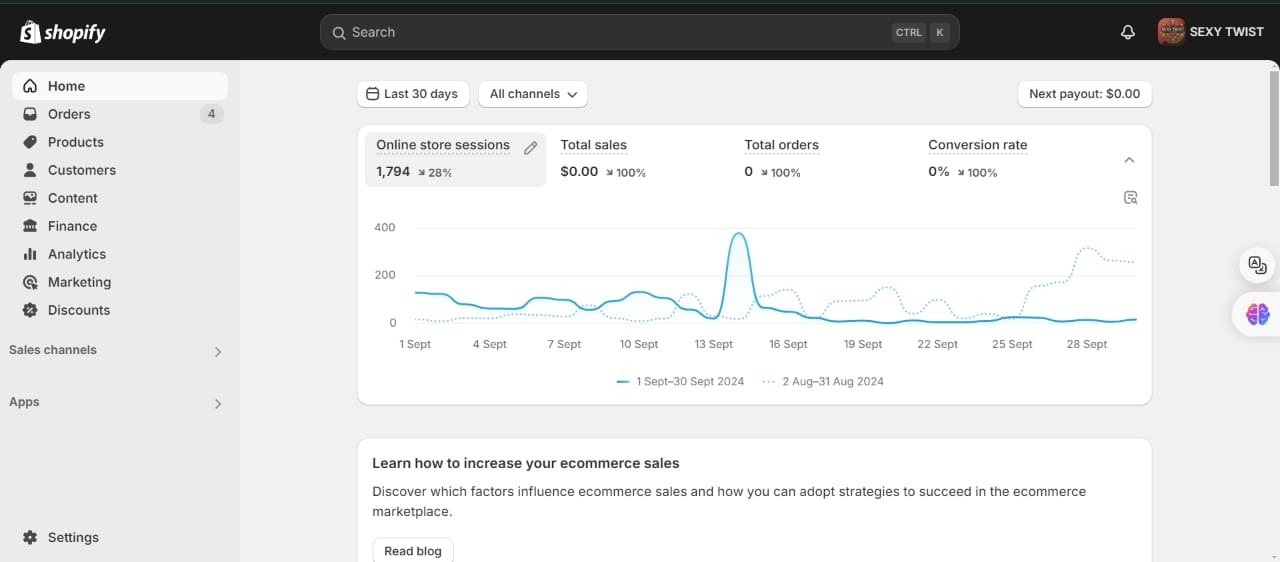Viewport: 1280px width, 562px height.
Task: Click the Read blog button
Action: pyautogui.click(x=412, y=551)
